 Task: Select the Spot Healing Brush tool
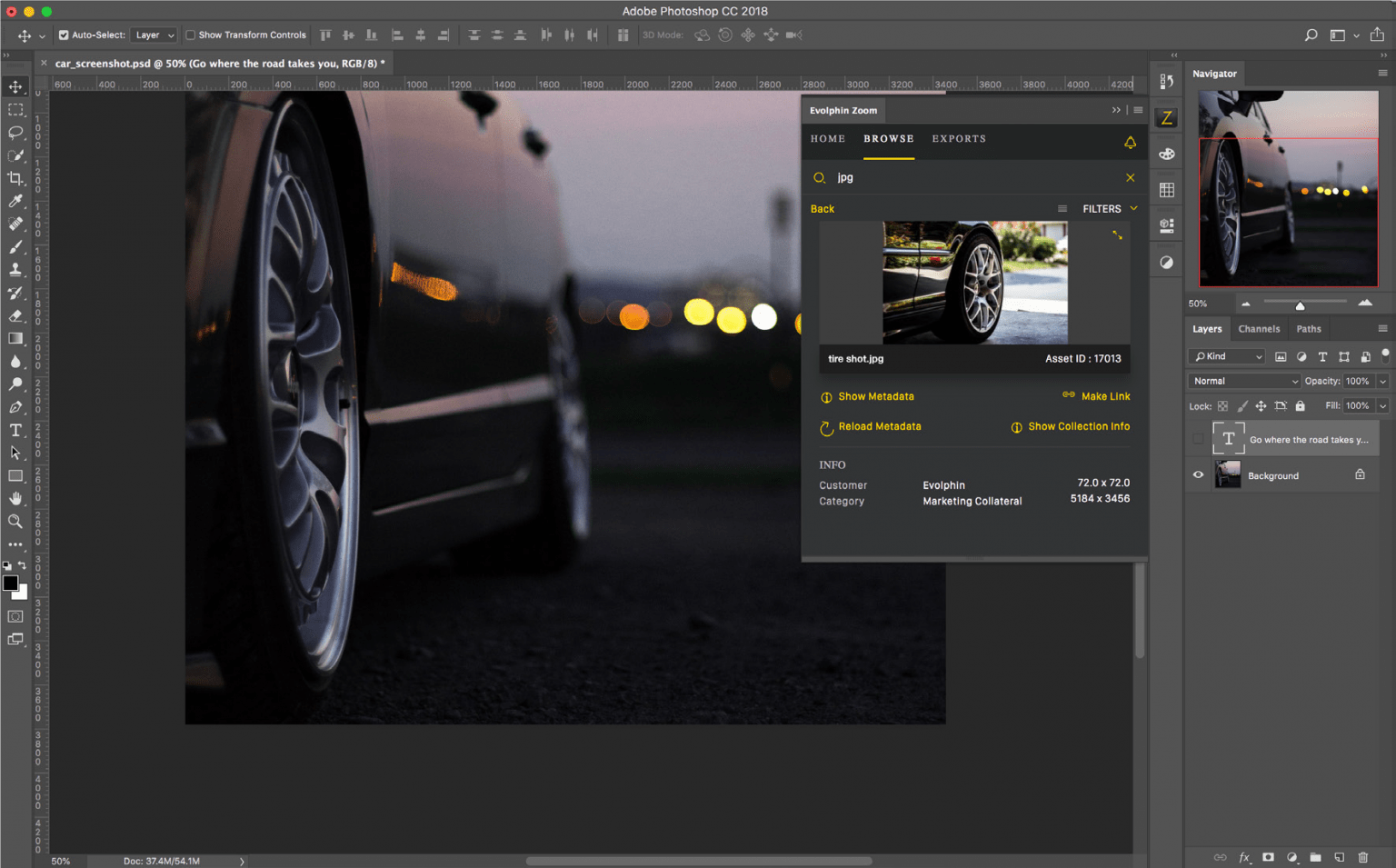pos(15,224)
